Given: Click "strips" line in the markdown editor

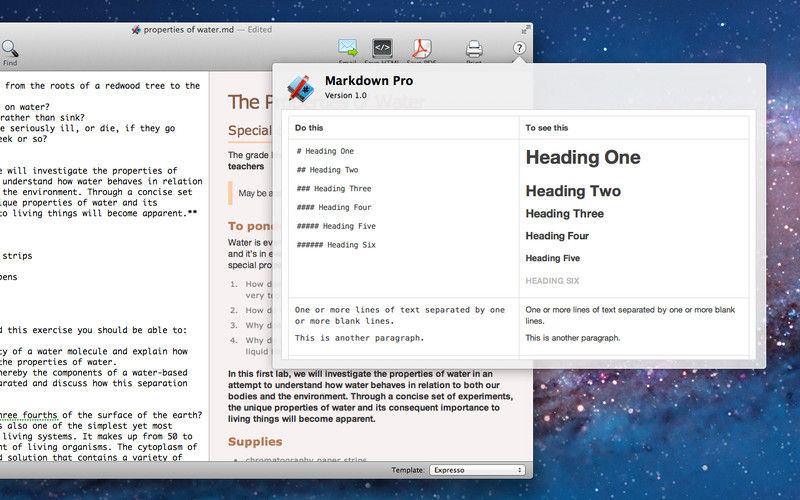Looking at the screenshot, I should pyautogui.click(x=16, y=256).
